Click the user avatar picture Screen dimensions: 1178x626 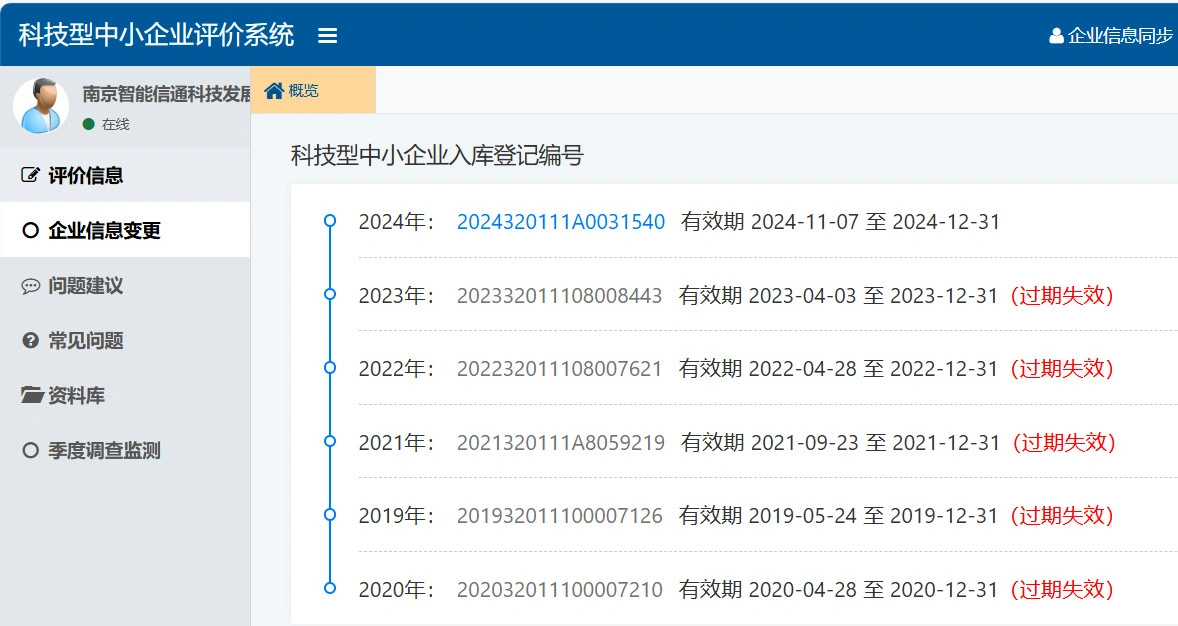(41, 106)
